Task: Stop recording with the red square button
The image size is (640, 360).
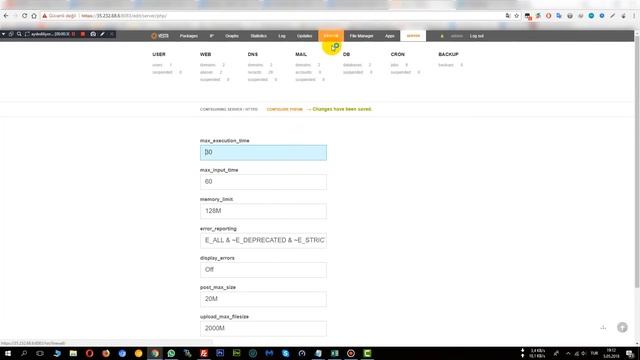Action: pos(83,34)
